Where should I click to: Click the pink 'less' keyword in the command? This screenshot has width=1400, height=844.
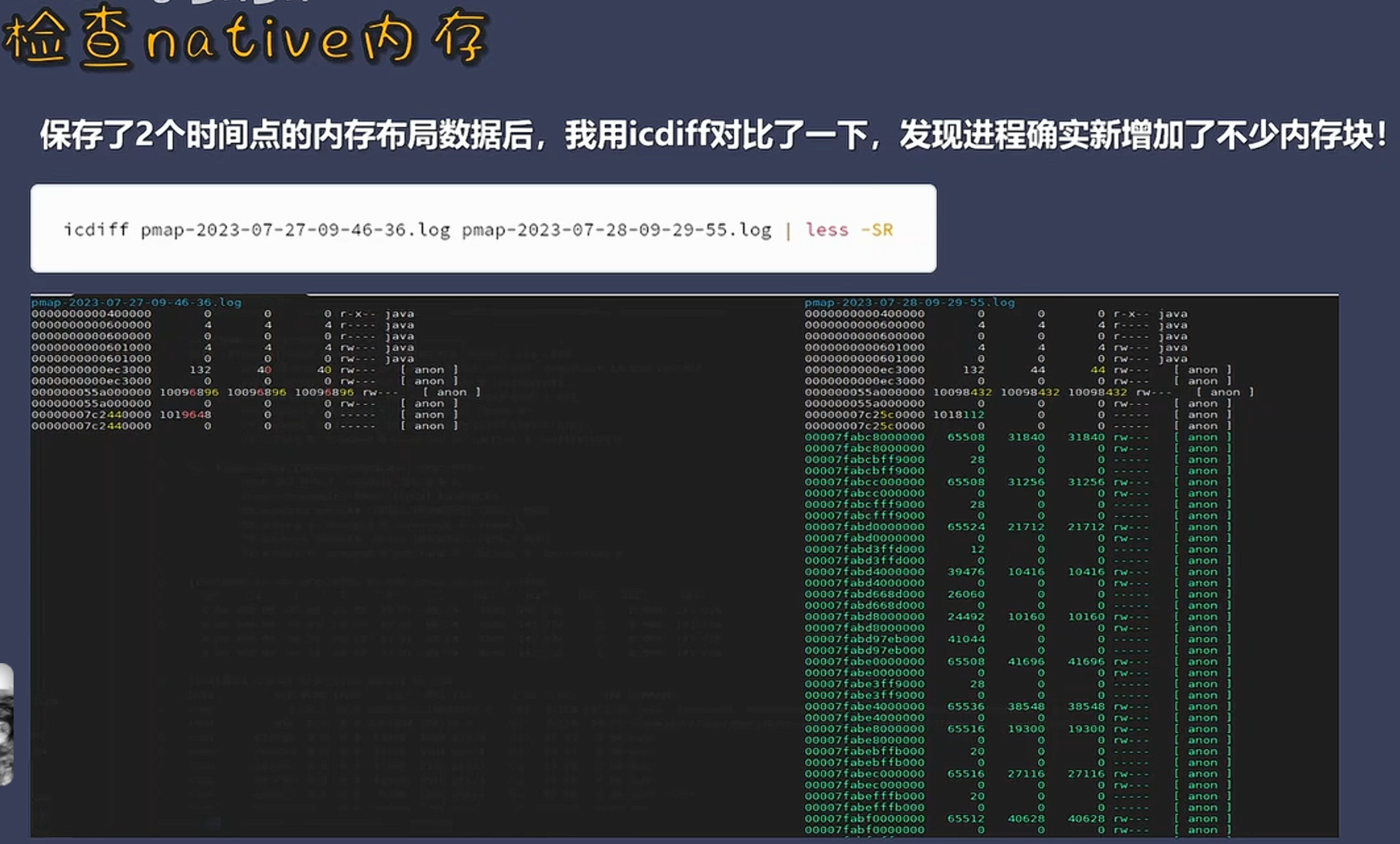827,230
